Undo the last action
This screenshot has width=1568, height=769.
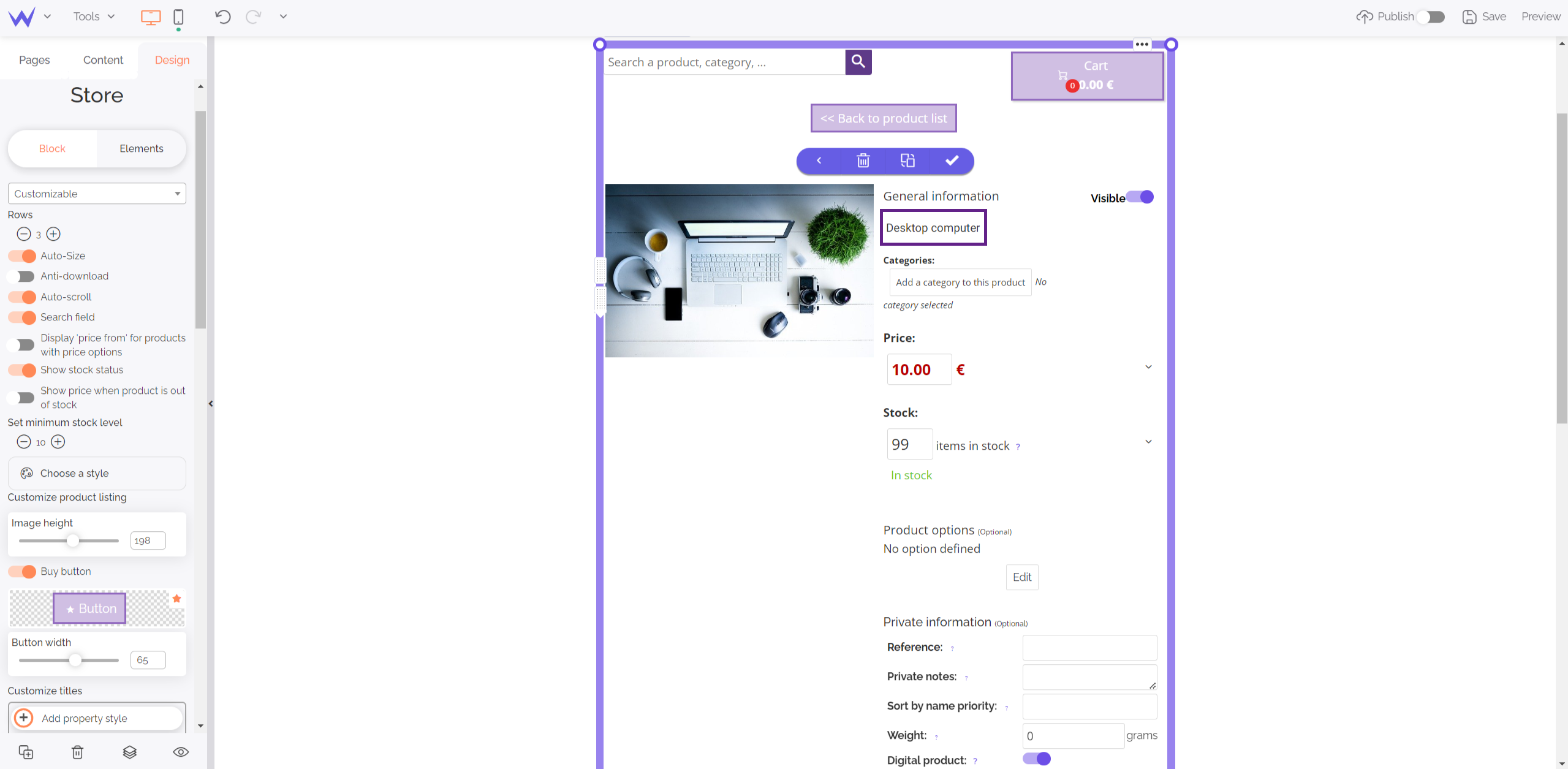click(x=223, y=17)
